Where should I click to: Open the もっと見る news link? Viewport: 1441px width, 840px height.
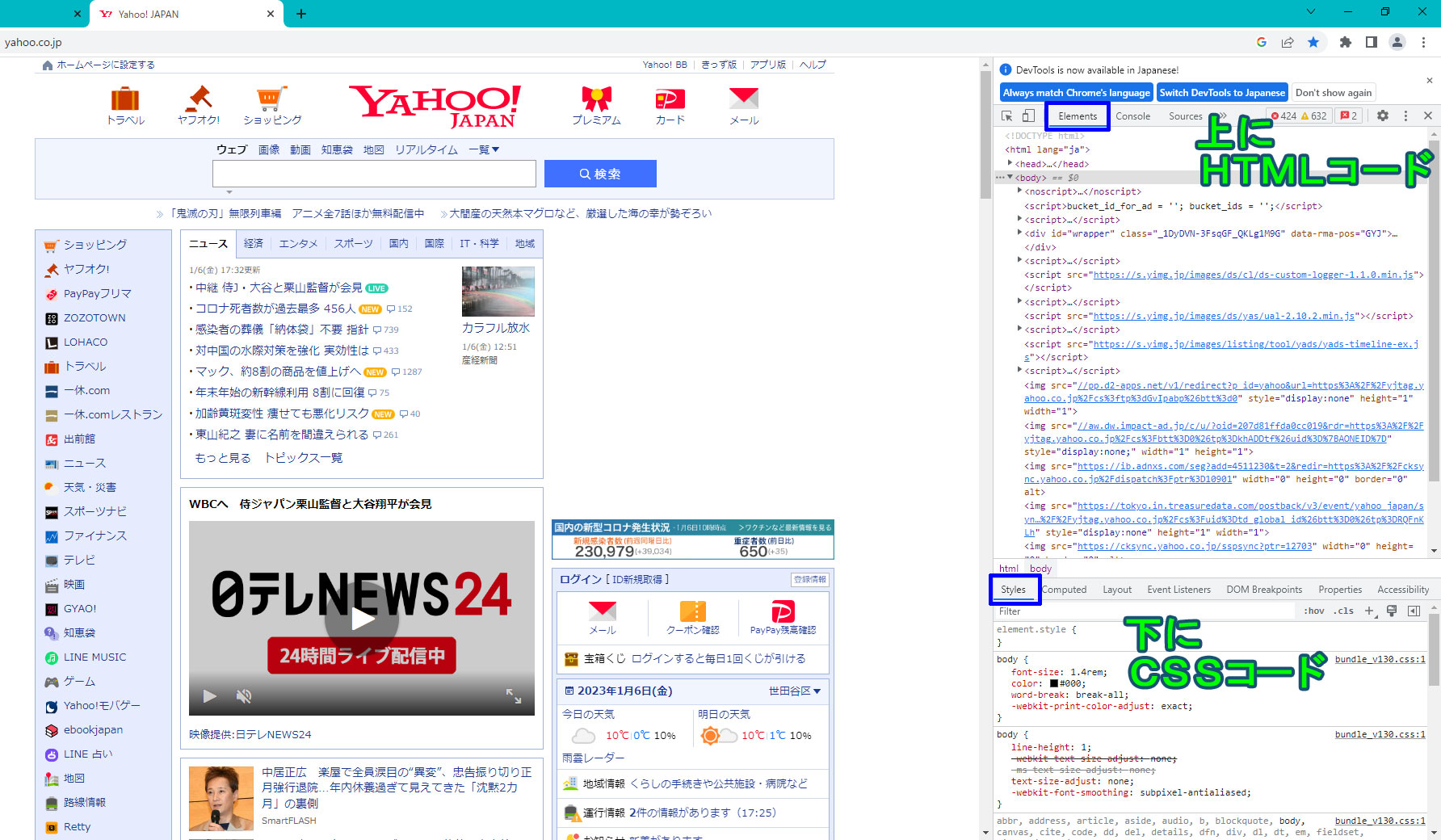click(x=223, y=458)
